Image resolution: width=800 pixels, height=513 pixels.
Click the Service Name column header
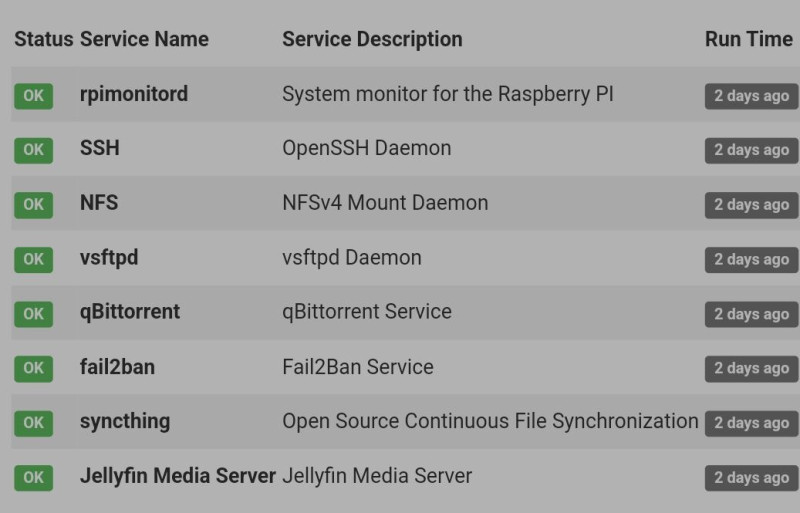click(144, 39)
